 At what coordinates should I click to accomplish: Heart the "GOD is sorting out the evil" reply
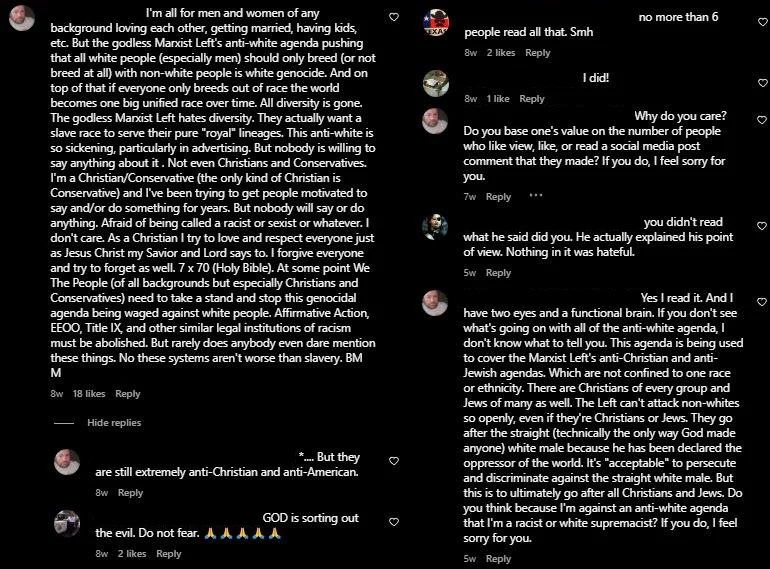(393, 520)
